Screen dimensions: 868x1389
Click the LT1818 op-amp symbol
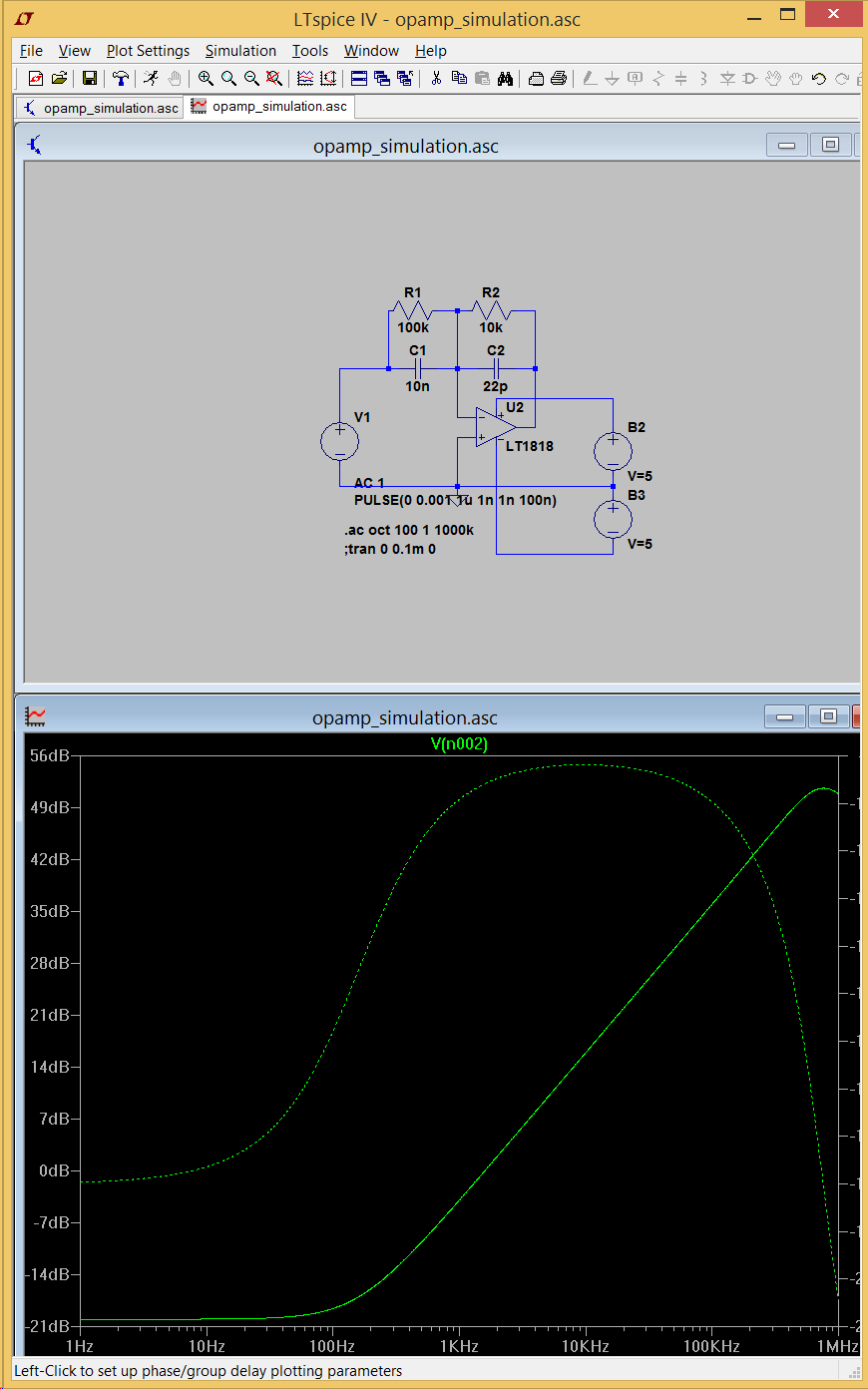coord(496,427)
